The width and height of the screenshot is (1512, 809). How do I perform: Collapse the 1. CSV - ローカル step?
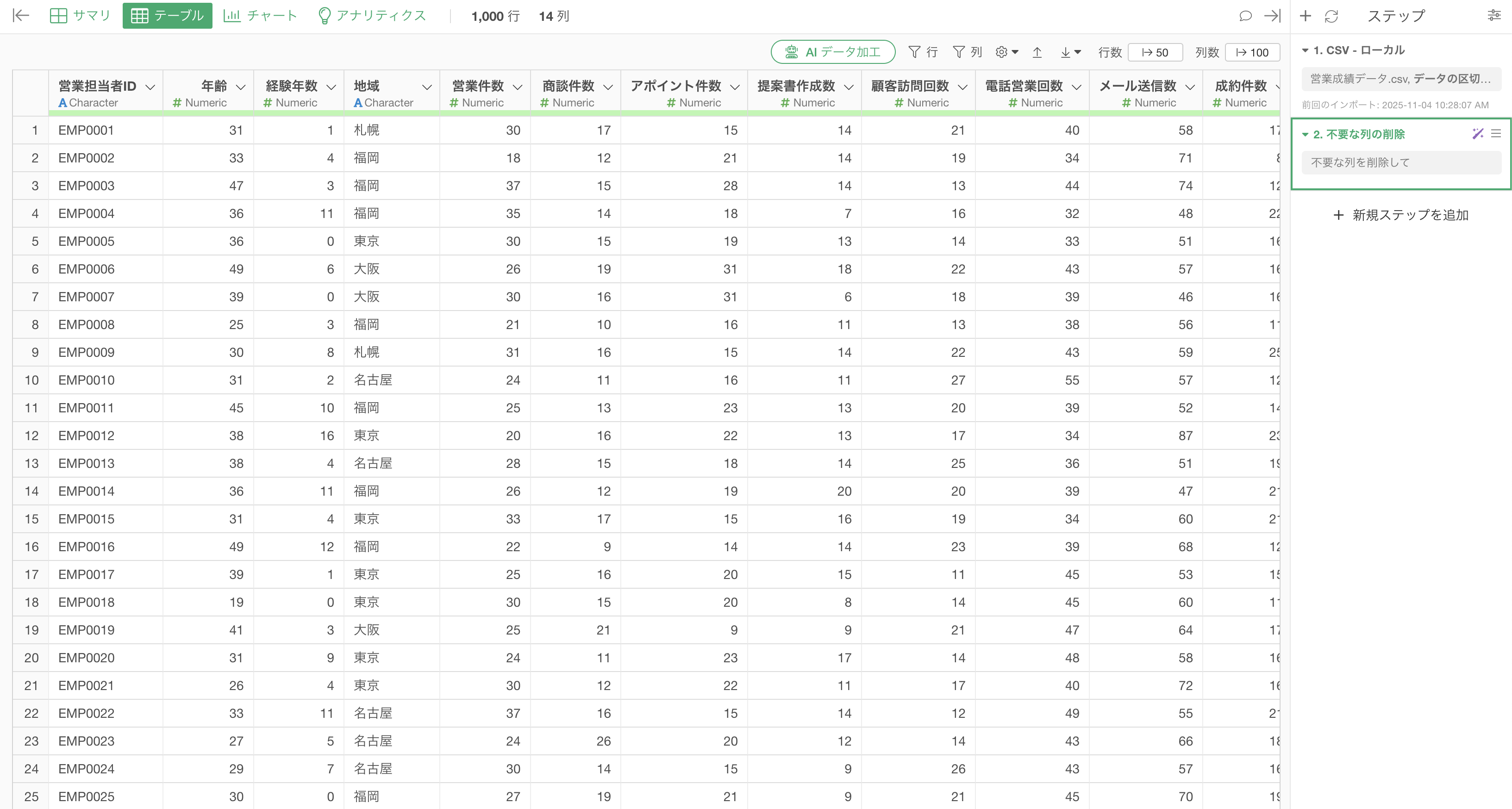pos(1306,50)
